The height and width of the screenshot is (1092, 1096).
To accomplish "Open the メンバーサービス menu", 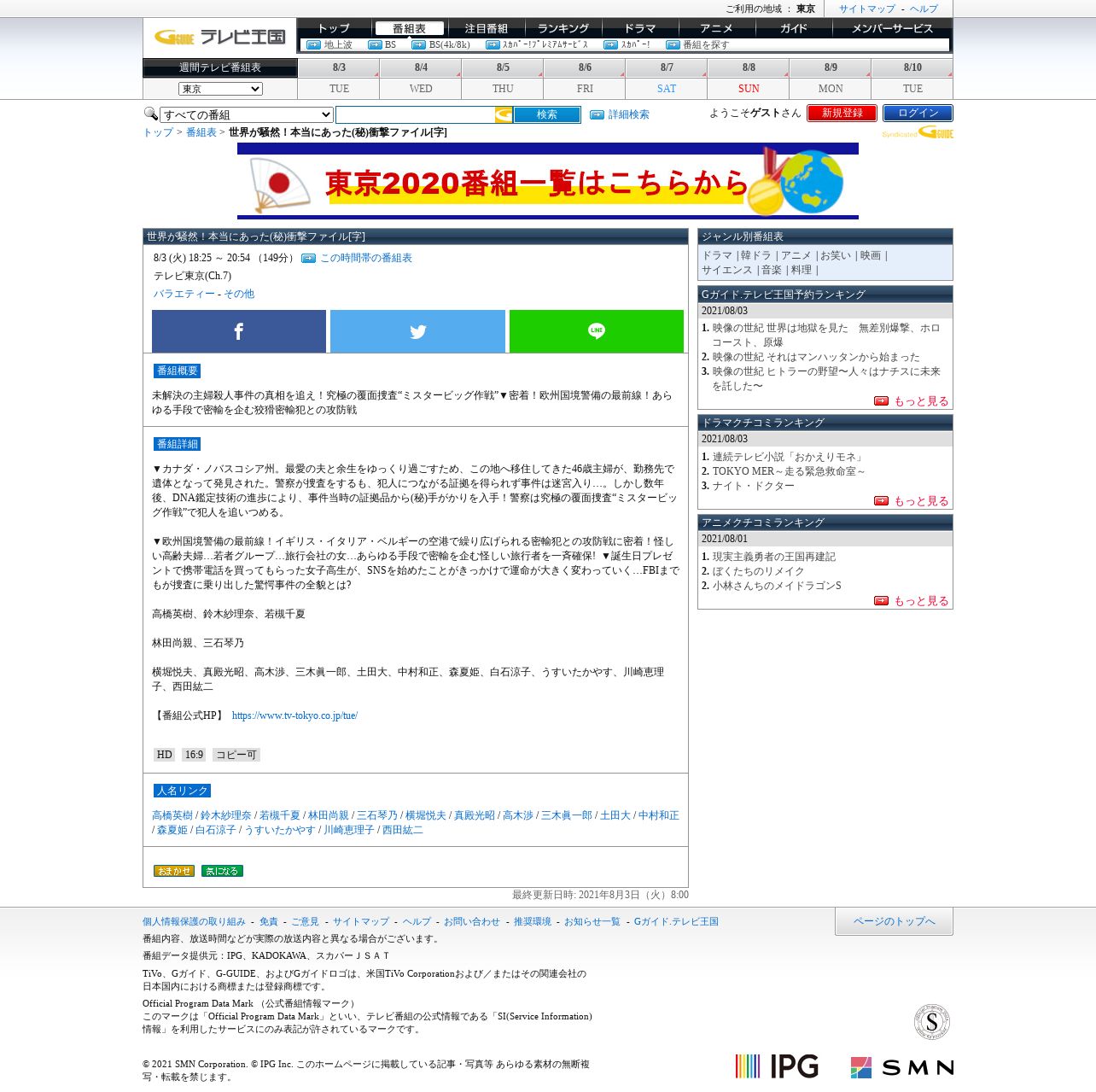I will (892, 28).
